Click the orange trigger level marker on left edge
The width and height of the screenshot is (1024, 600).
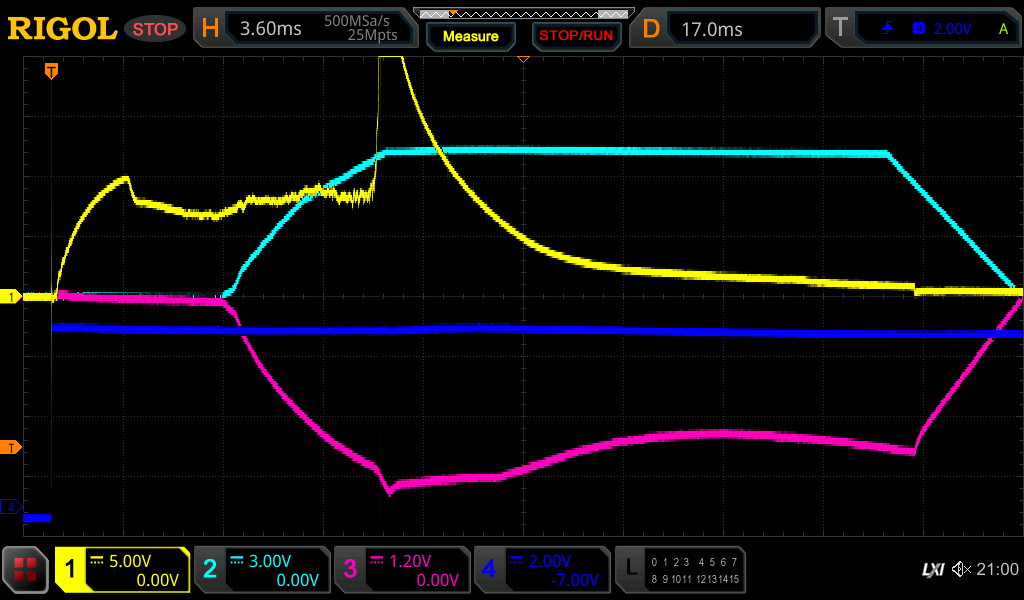(x=11, y=447)
